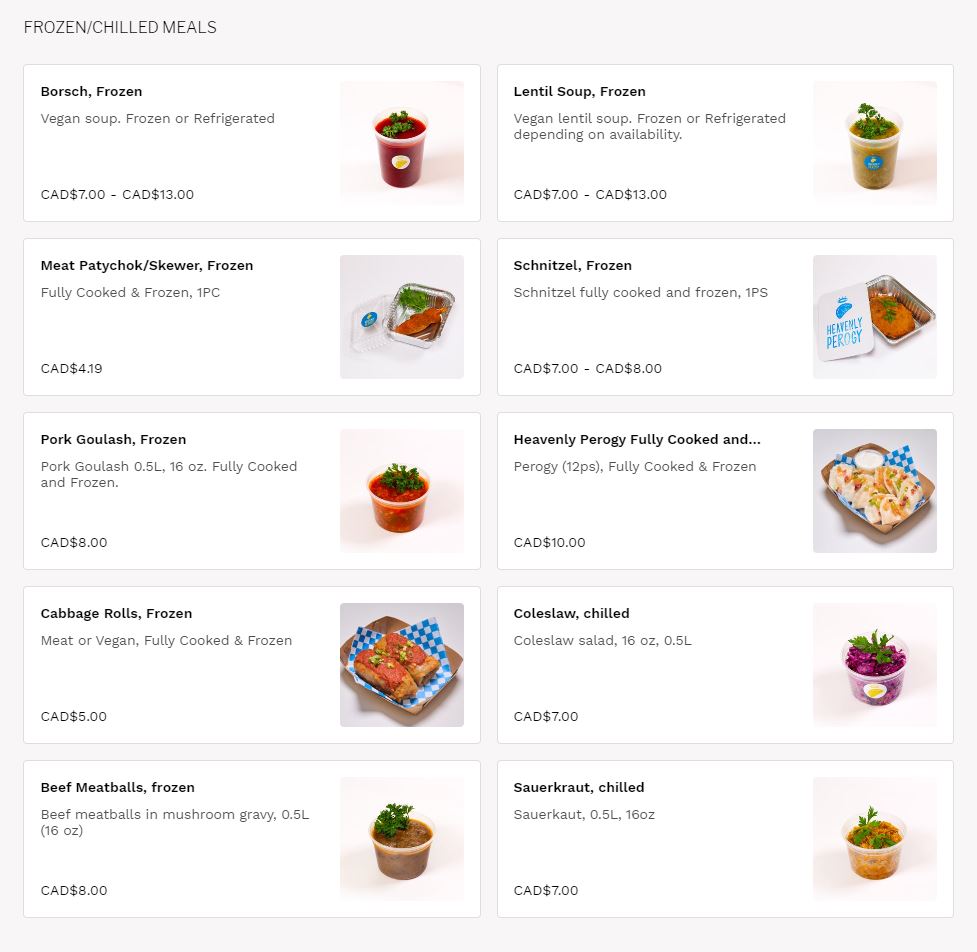Screen dimensions: 977x952
Task: Open the Coleslaw container image
Action: tap(874, 665)
